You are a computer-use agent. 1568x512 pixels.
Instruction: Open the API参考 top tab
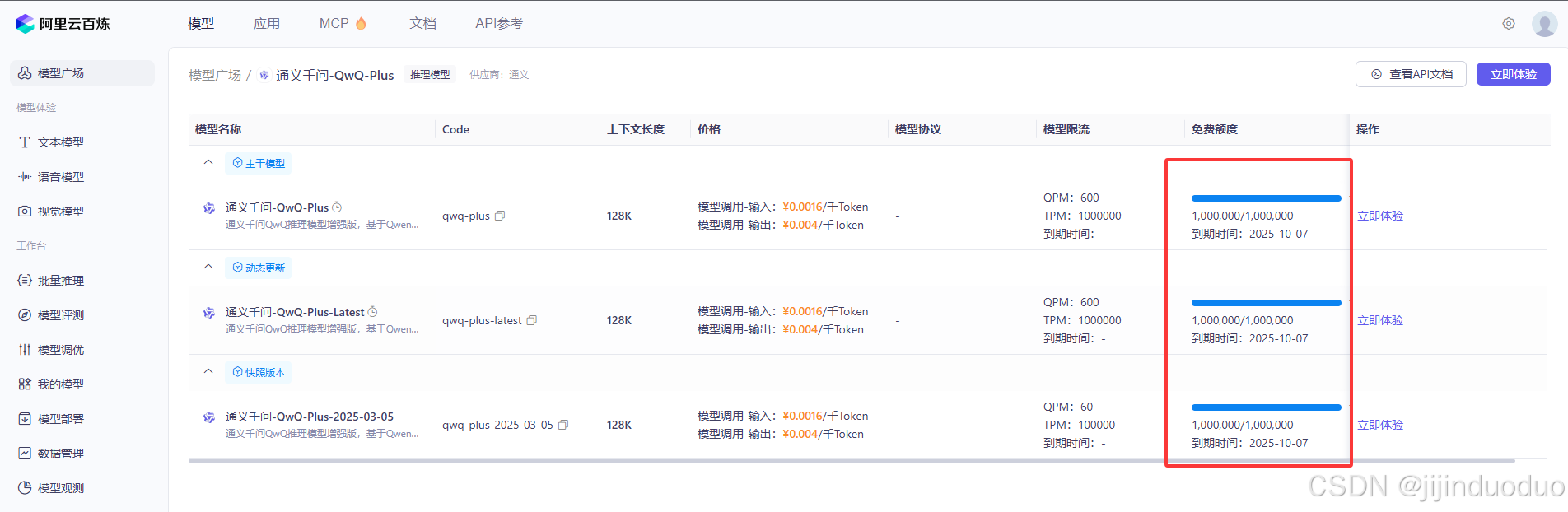click(499, 24)
